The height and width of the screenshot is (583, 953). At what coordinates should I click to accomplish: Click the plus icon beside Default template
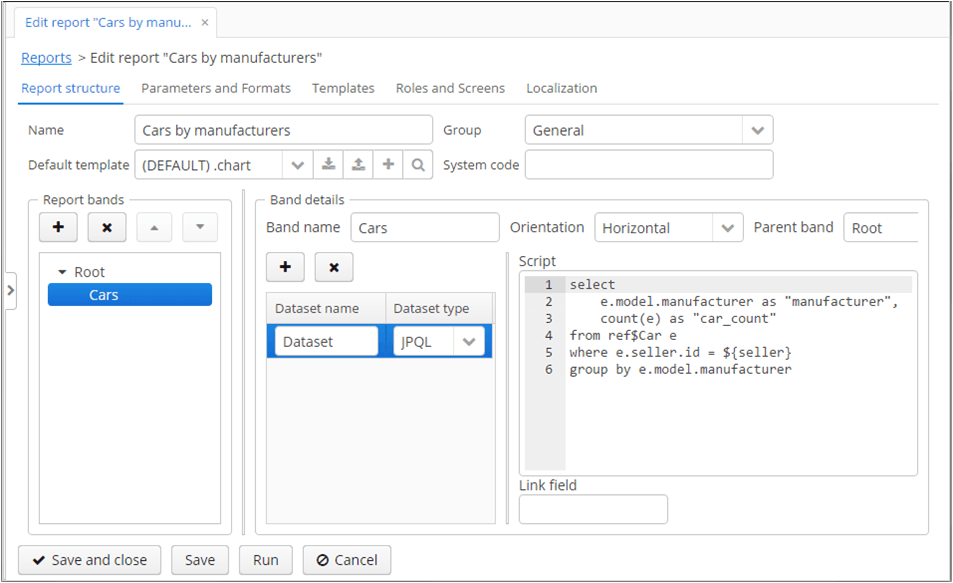pos(388,165)
